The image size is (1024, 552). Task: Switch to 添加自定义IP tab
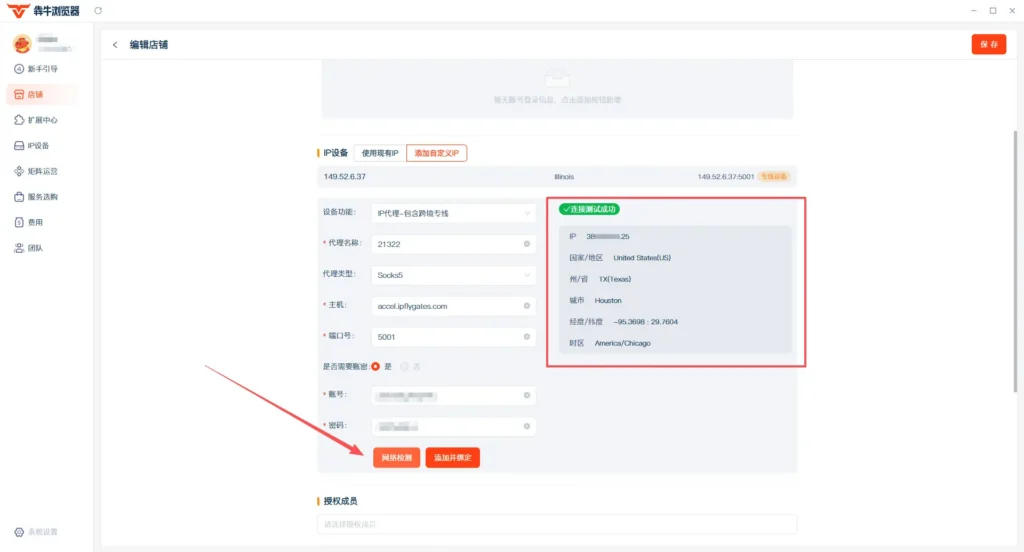click(436, 153)
